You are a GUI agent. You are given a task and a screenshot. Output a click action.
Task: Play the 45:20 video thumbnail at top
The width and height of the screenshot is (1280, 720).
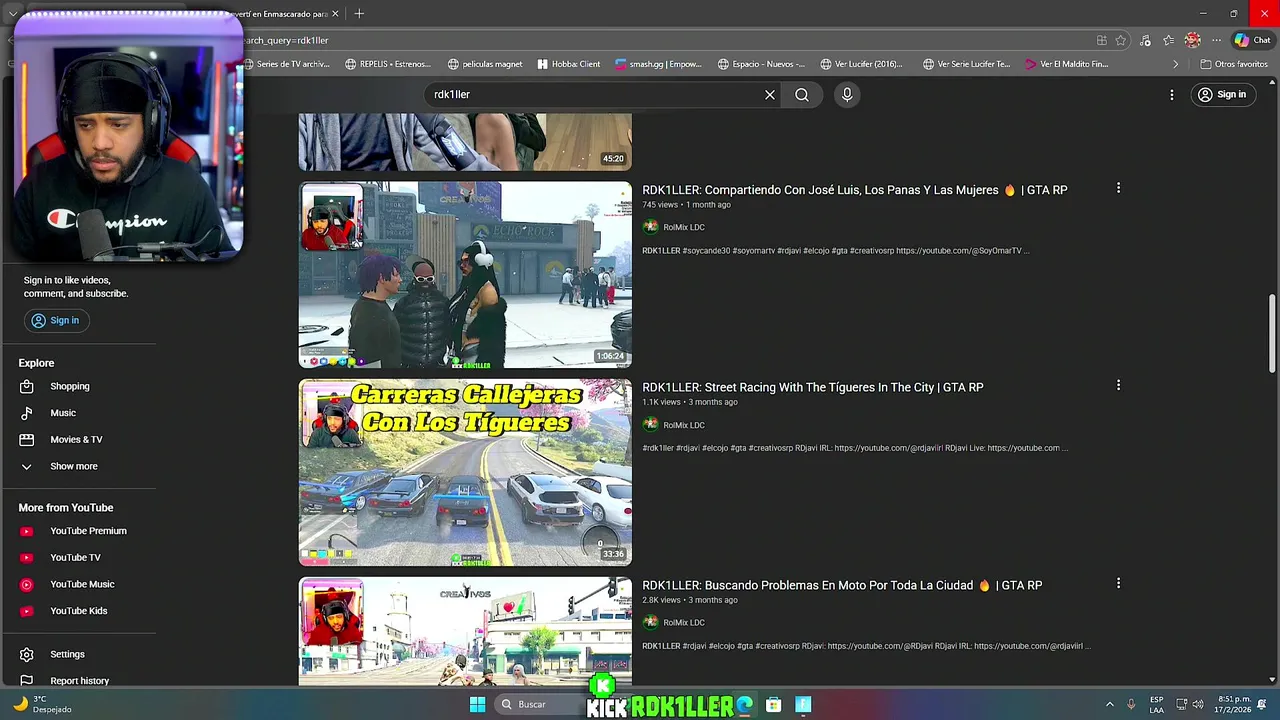tap(465, 141)
